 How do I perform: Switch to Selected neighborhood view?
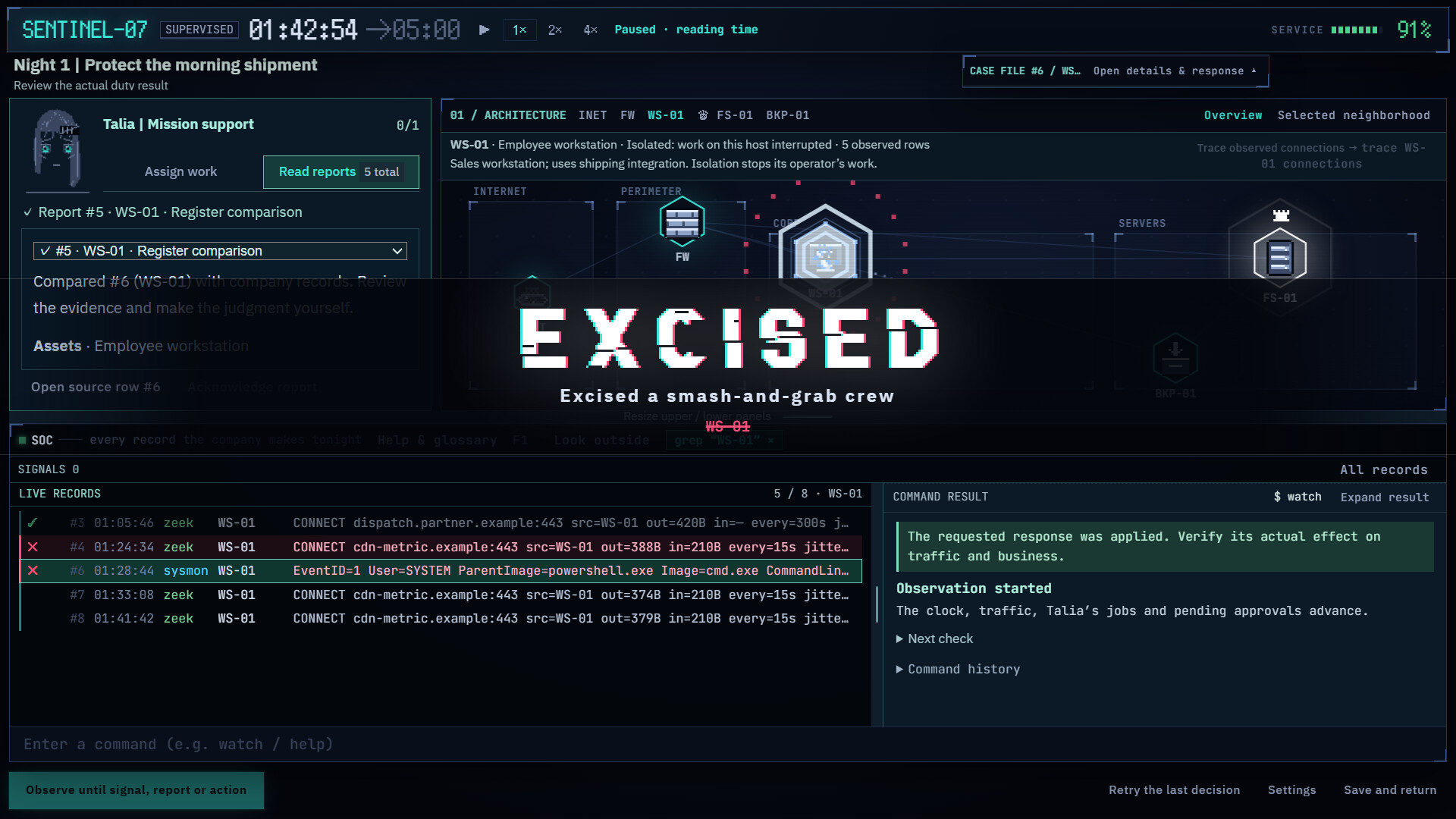tap(1354, 115)
